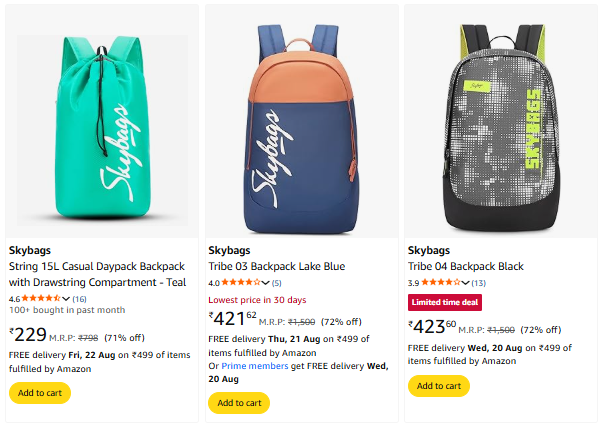Open Tribe 04 Backpack Black title link
The image size is (604, 426).
click(466, 266)
